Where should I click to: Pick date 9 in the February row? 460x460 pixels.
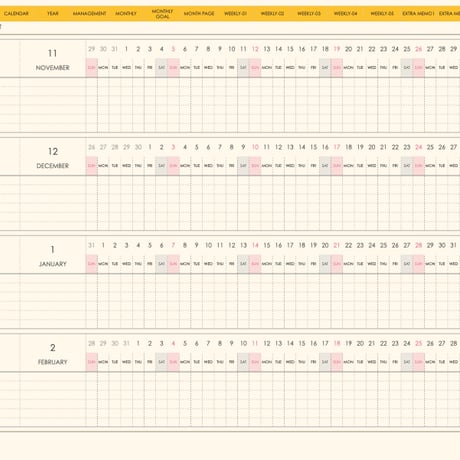click(x=232, y=343)
